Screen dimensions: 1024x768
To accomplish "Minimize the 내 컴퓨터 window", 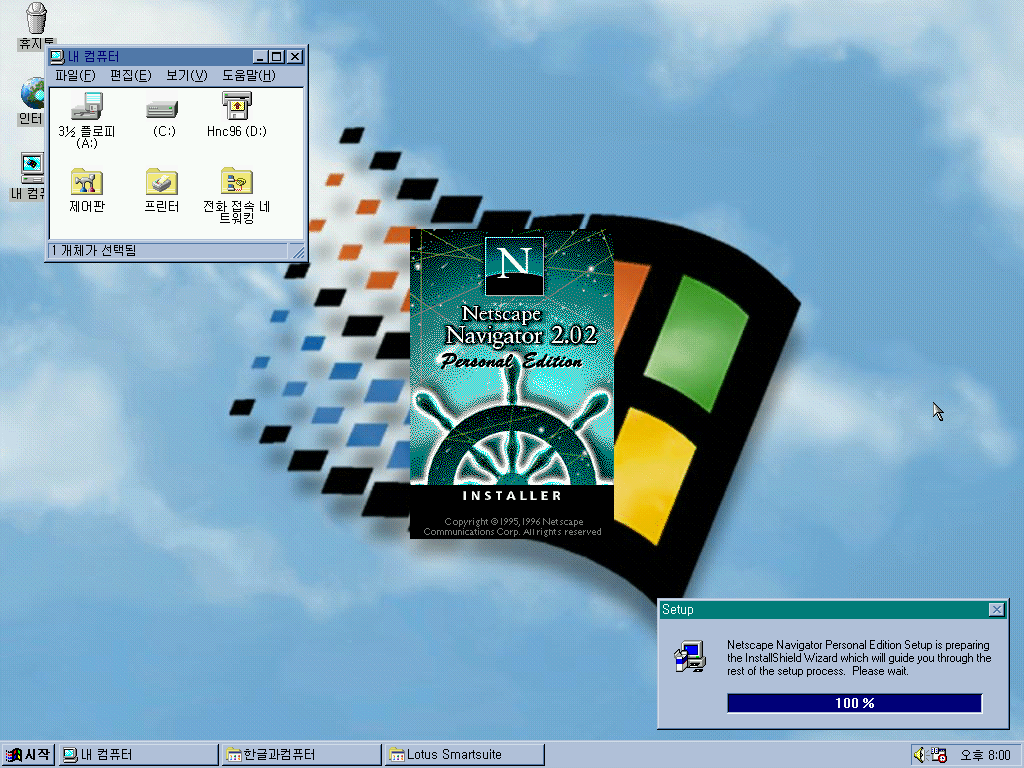I will [261, 57].
